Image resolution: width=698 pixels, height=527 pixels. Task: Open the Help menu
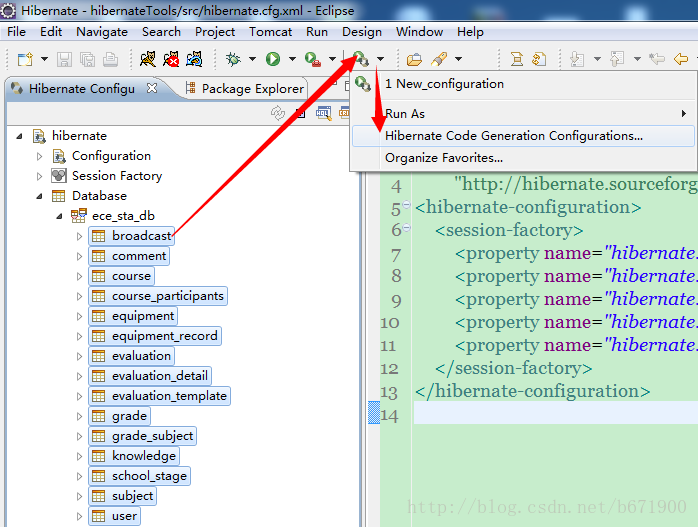click(x=470, y=32)
